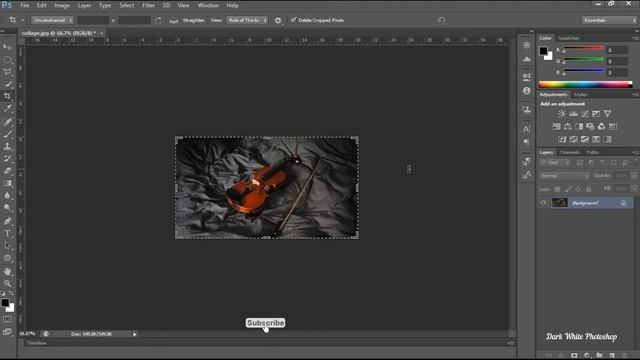Toggle Quick Mask mode button
The width and height of the screenshot is (640, 360).
[x=7, y=319]
